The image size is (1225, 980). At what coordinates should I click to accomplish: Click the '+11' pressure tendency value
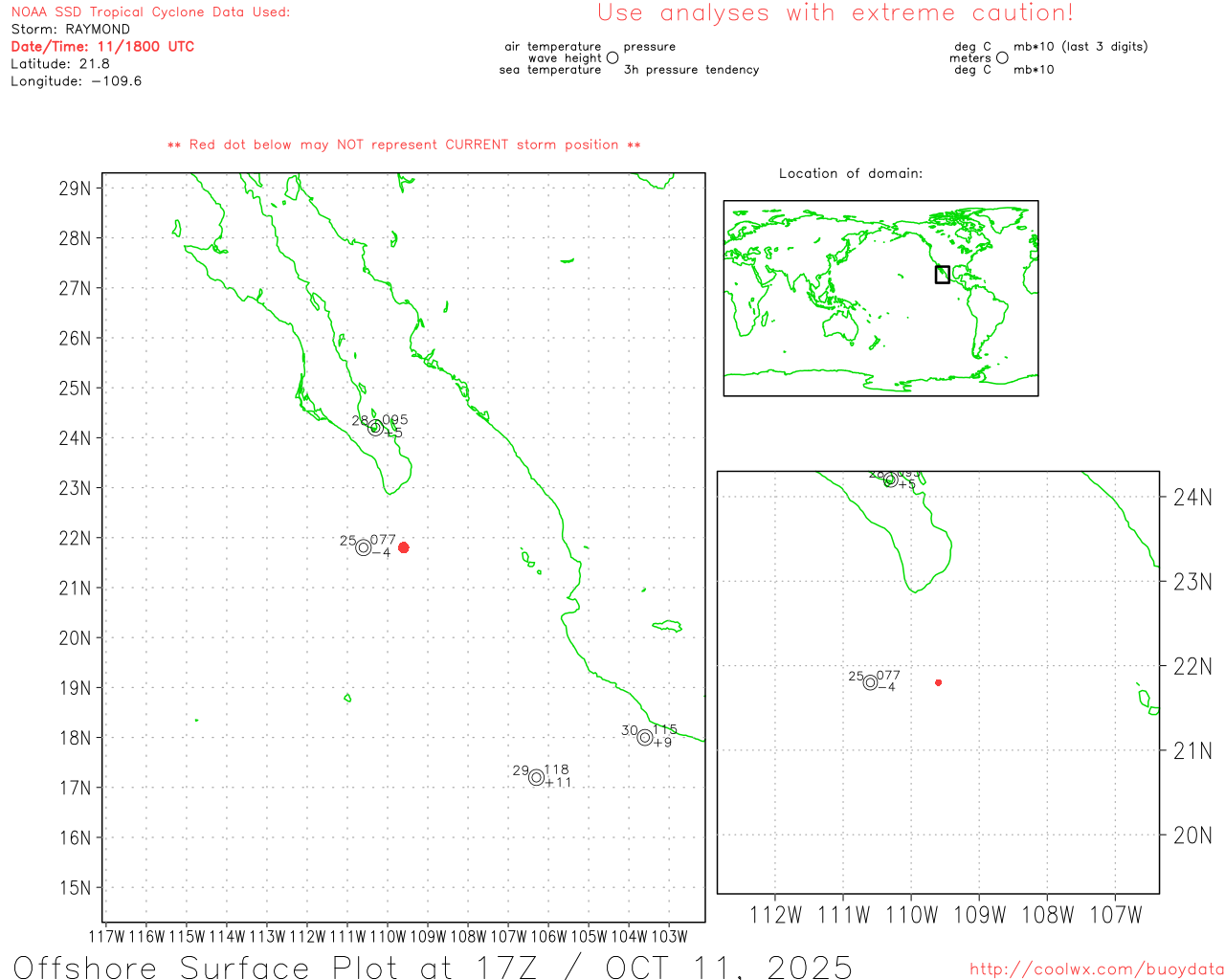pos(558,783)
